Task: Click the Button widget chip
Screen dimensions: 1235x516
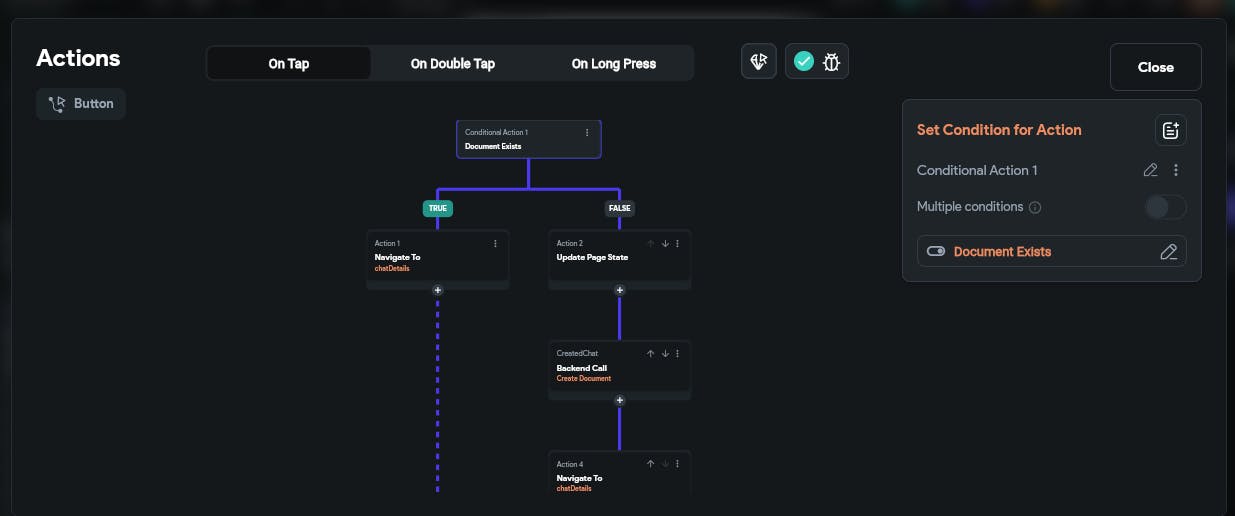Action: [x=81, y=103]
